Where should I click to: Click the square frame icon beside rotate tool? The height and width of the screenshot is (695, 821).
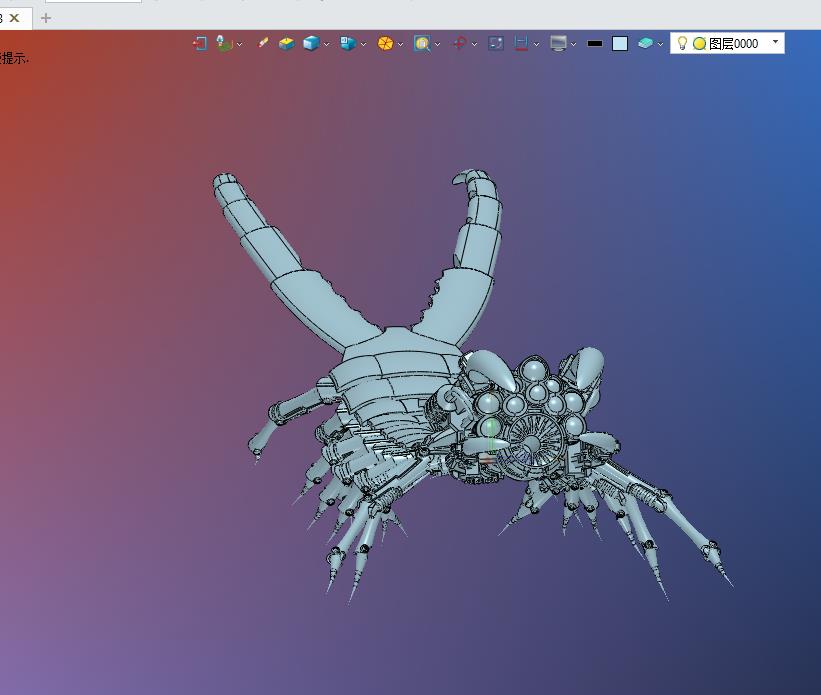point(496,44)
